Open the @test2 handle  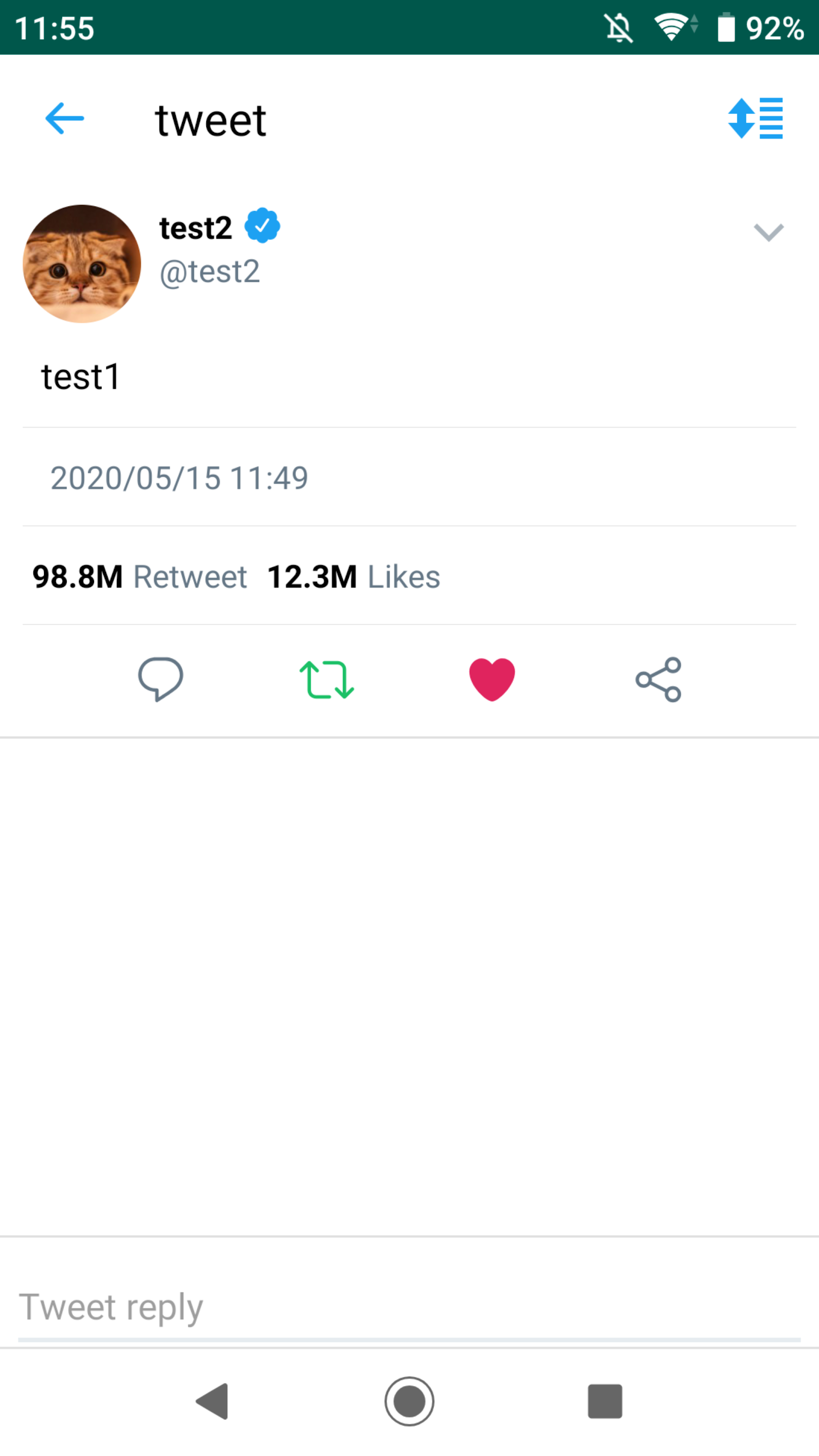point(210,272)
